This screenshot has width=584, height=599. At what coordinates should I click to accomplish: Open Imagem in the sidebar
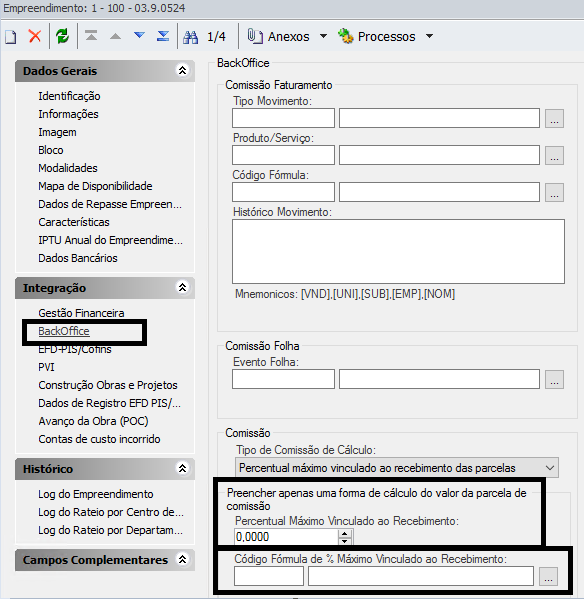(57, 132)
